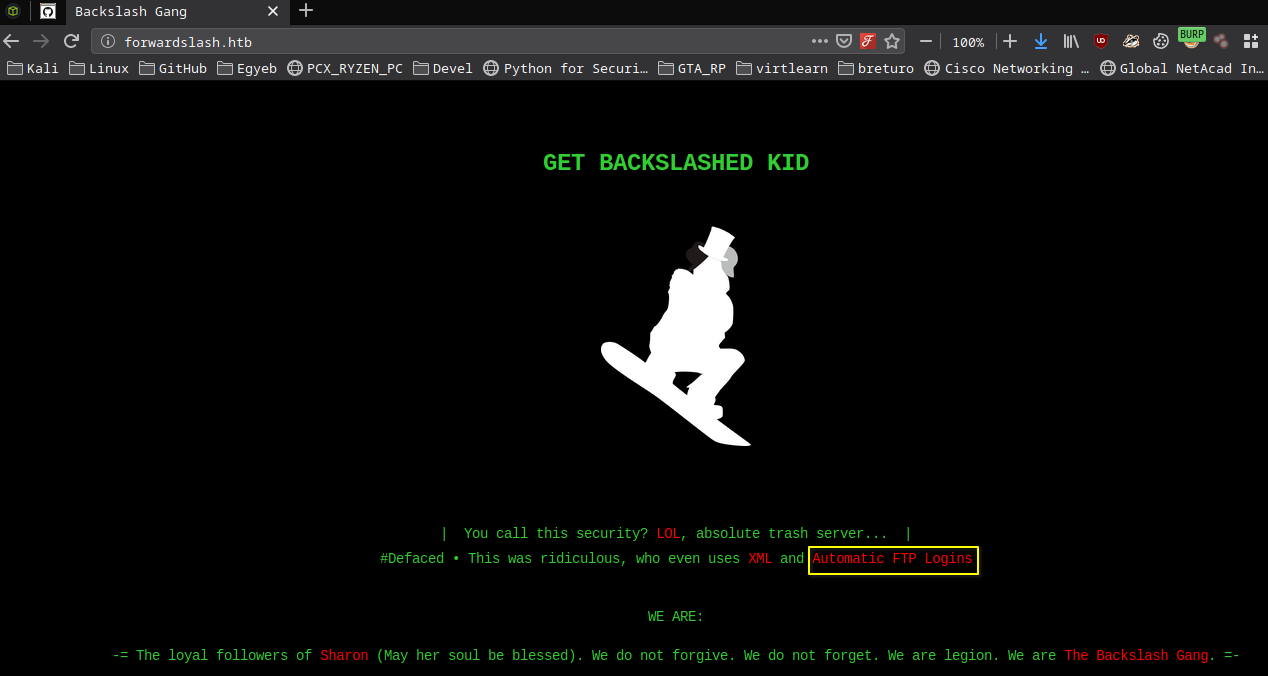
Task: Select the pinned GitHub tab
Action: click(x=47, y=12)
